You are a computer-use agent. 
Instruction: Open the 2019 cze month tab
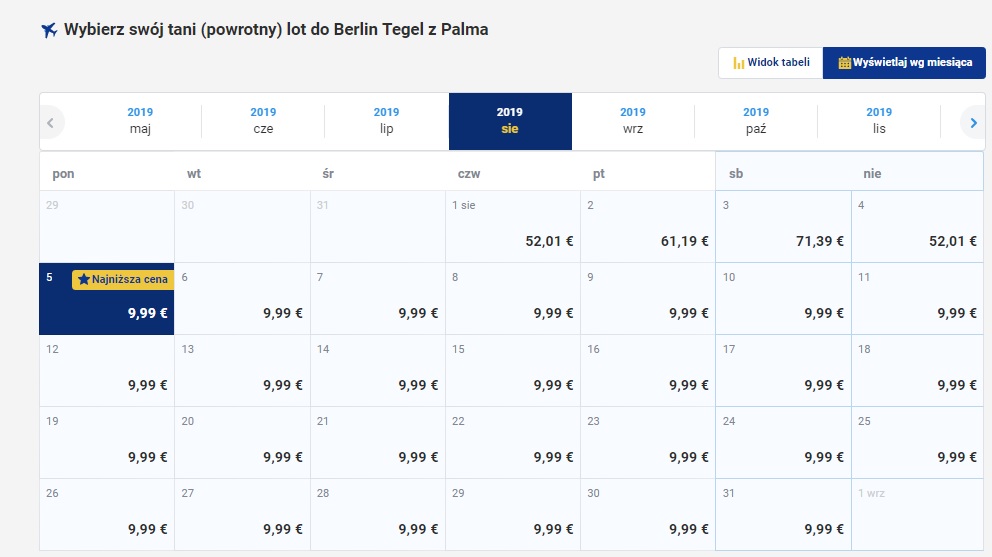click(263, 121)
